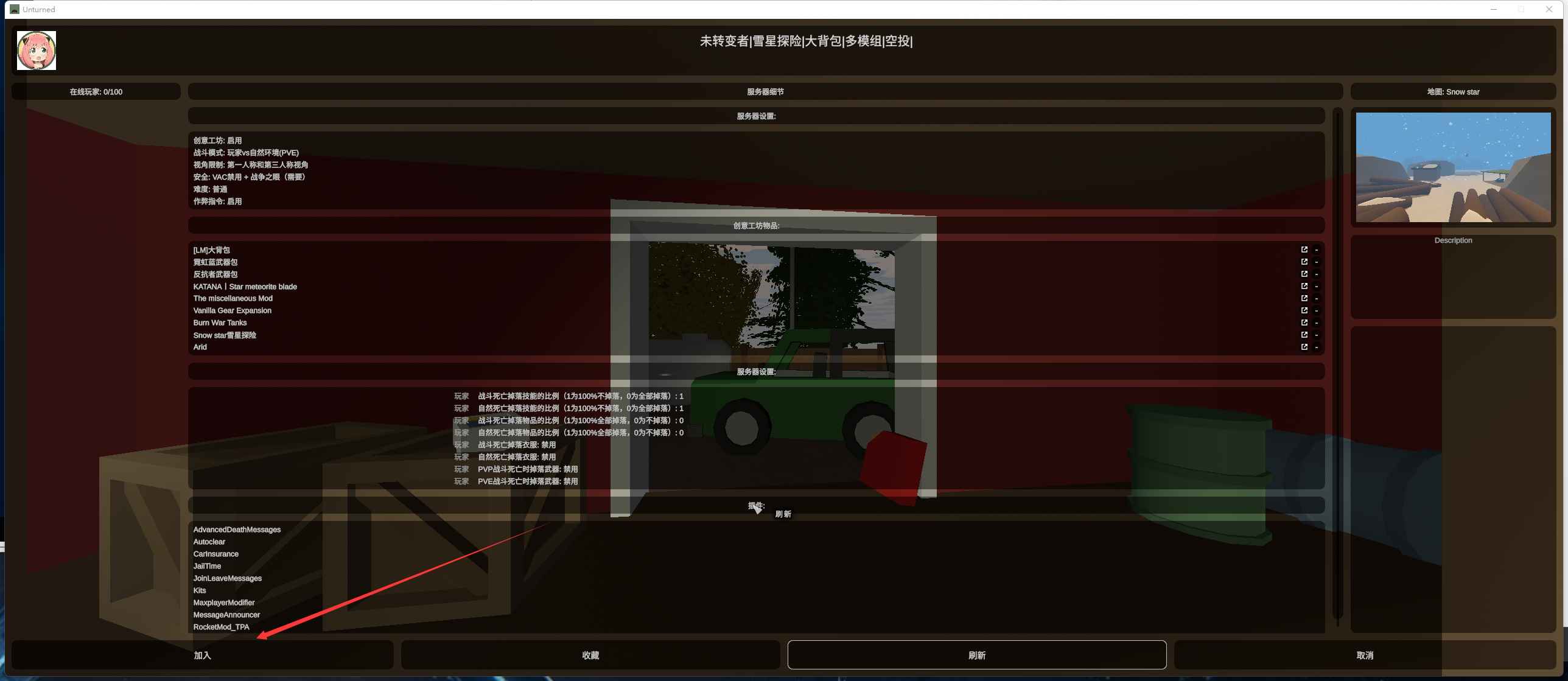
Task: Click the 刷新 refresh button at bottom
Action: tap(976, 655)
